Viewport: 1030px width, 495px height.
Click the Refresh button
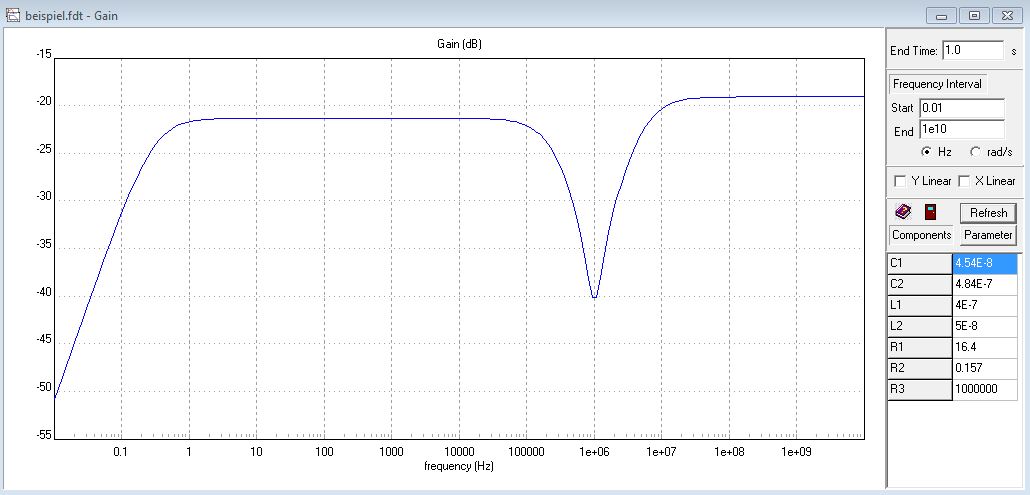tap(988, 213)
